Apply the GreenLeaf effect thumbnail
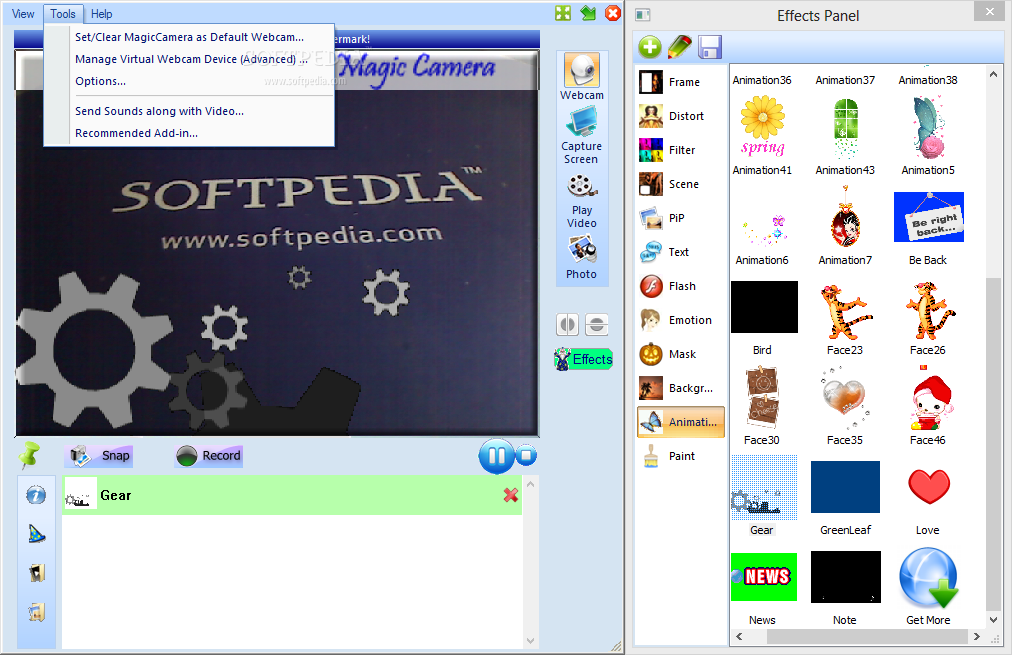This screenshot has width=1012, height=655. pyautogui.click(x=845, y=487)
